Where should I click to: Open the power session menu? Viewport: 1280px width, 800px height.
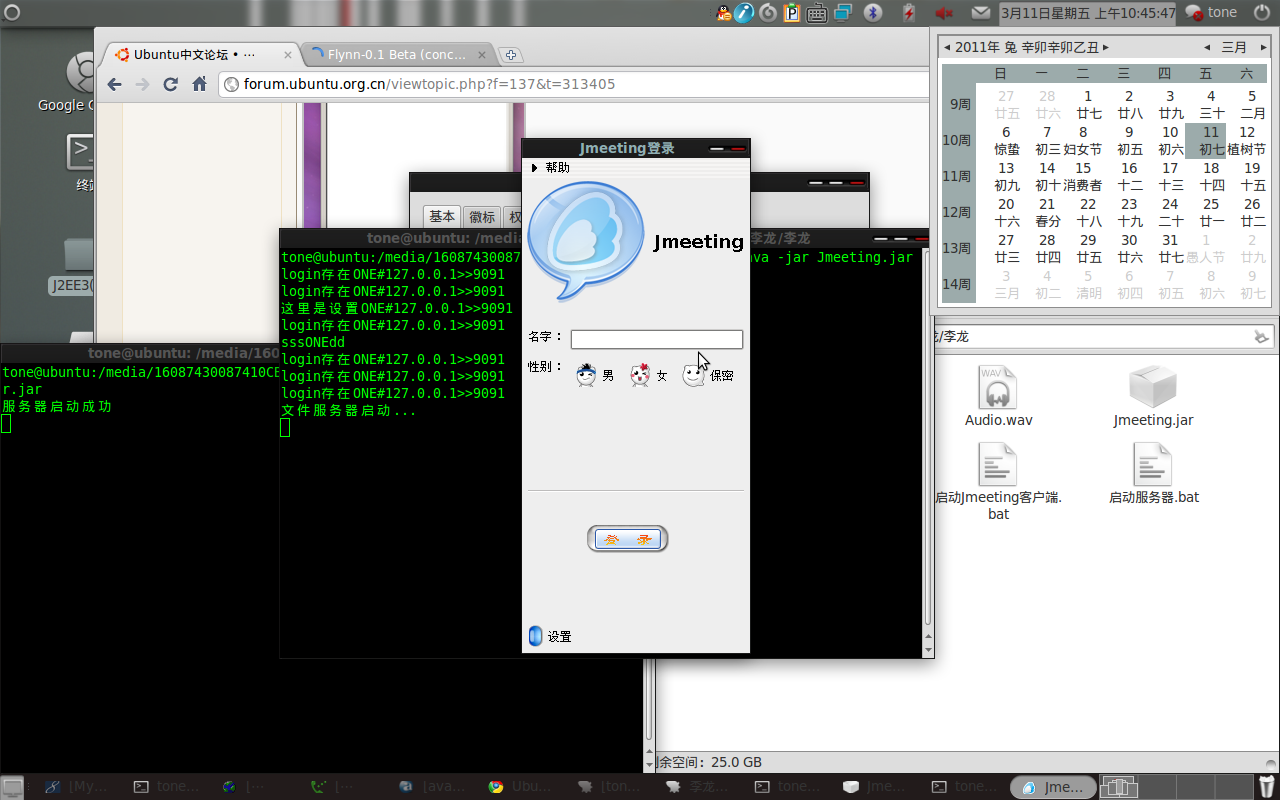pyautogui.click(x=1260, y=13)
